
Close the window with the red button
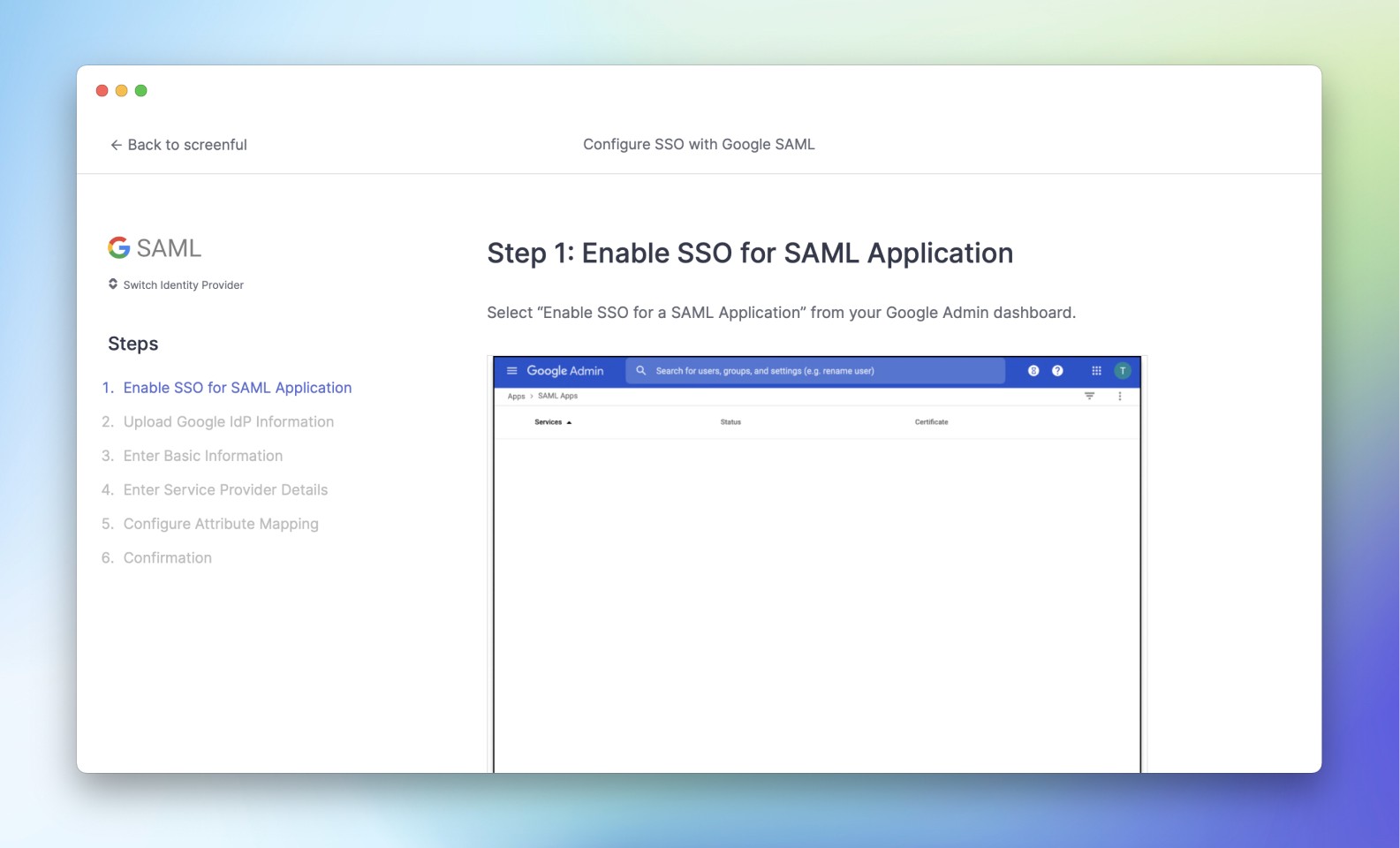point(102,91)
